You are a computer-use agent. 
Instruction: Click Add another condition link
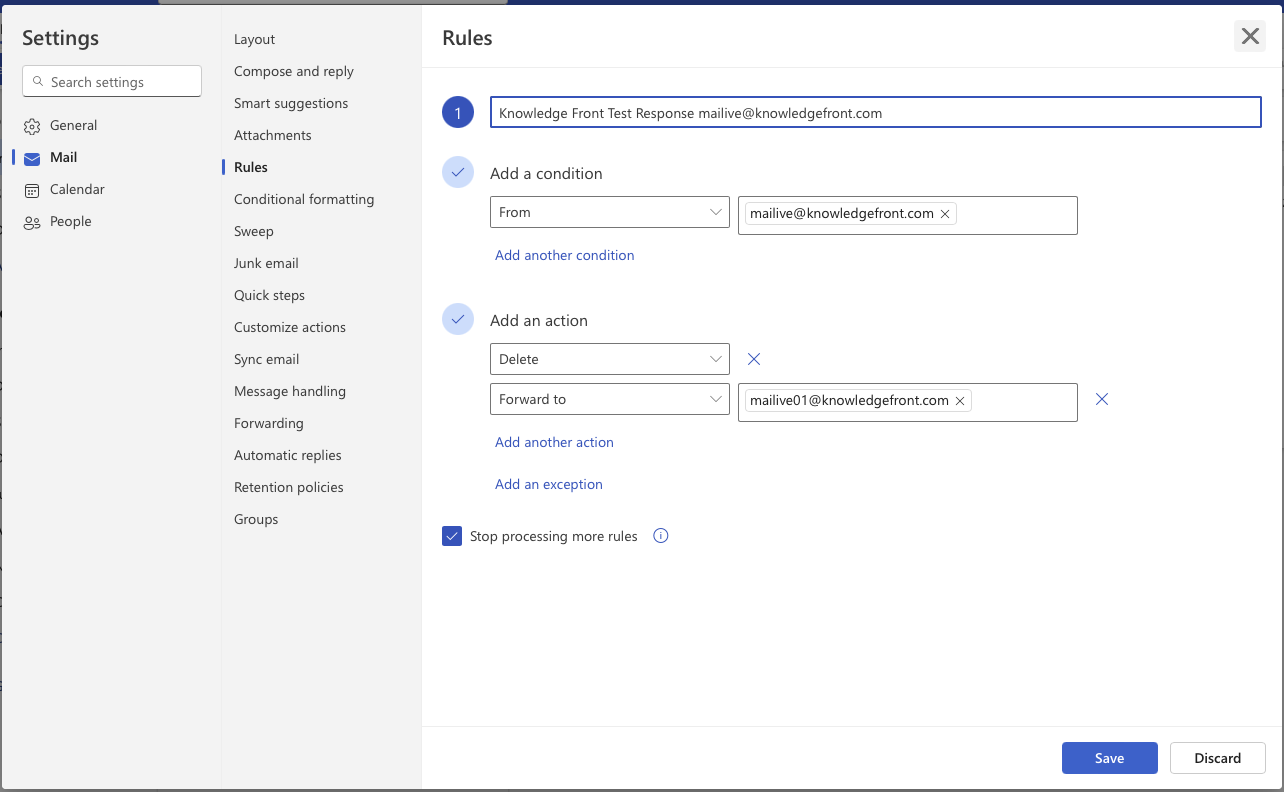pyautogui.click(x=565, y=255)
